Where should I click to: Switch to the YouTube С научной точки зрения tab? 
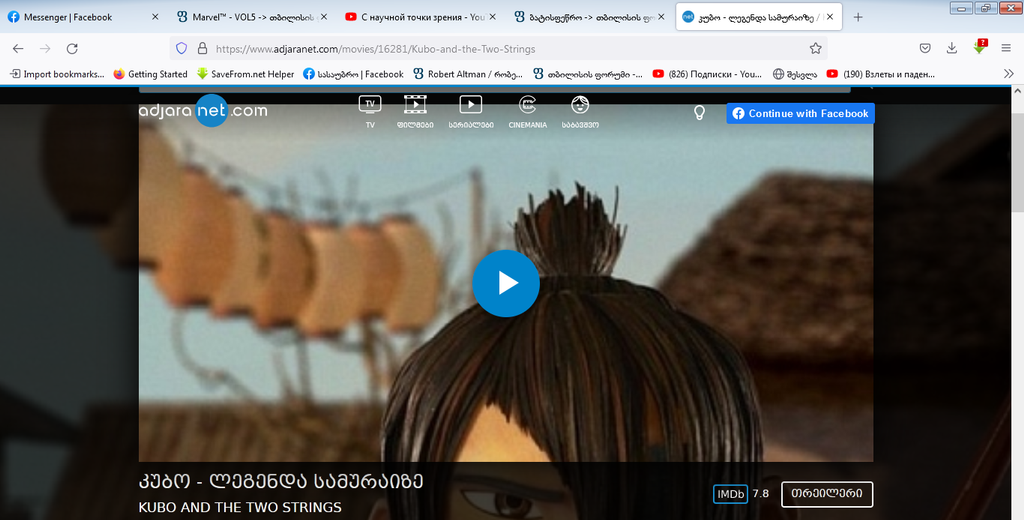(x=419, y=17)
